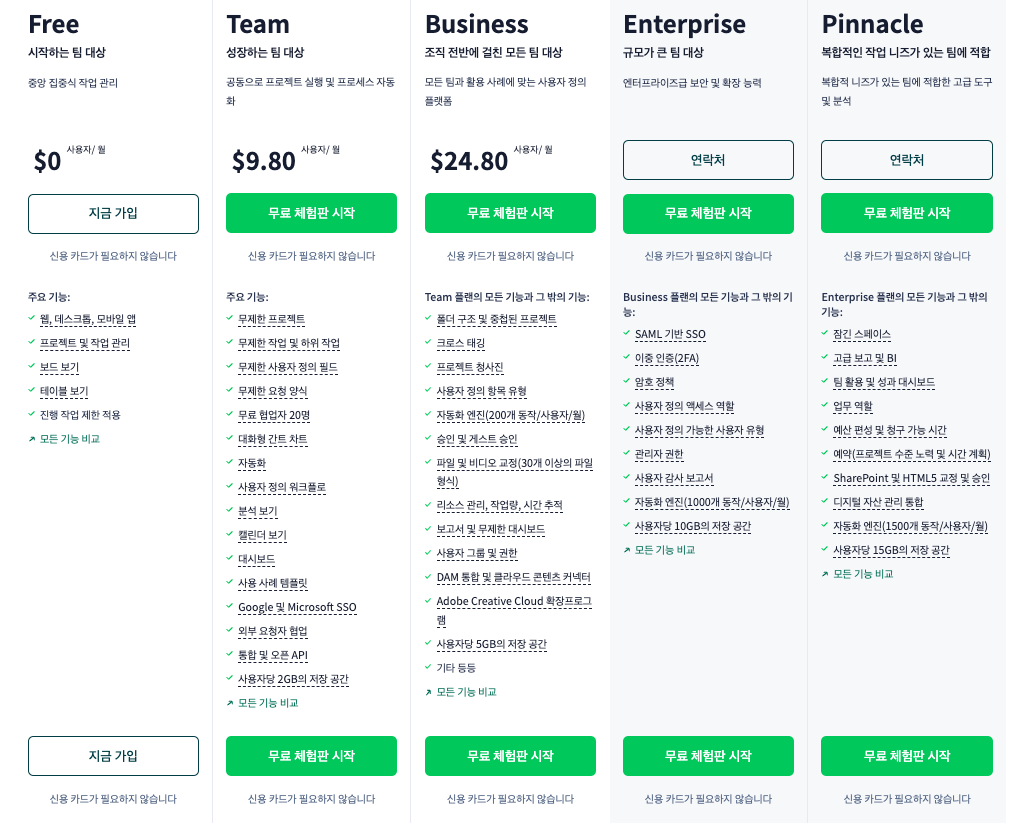Click the bottom 지금 가입 button in Free plan
The height and width of the screenshot is (823, 1013).
(113, 756)
